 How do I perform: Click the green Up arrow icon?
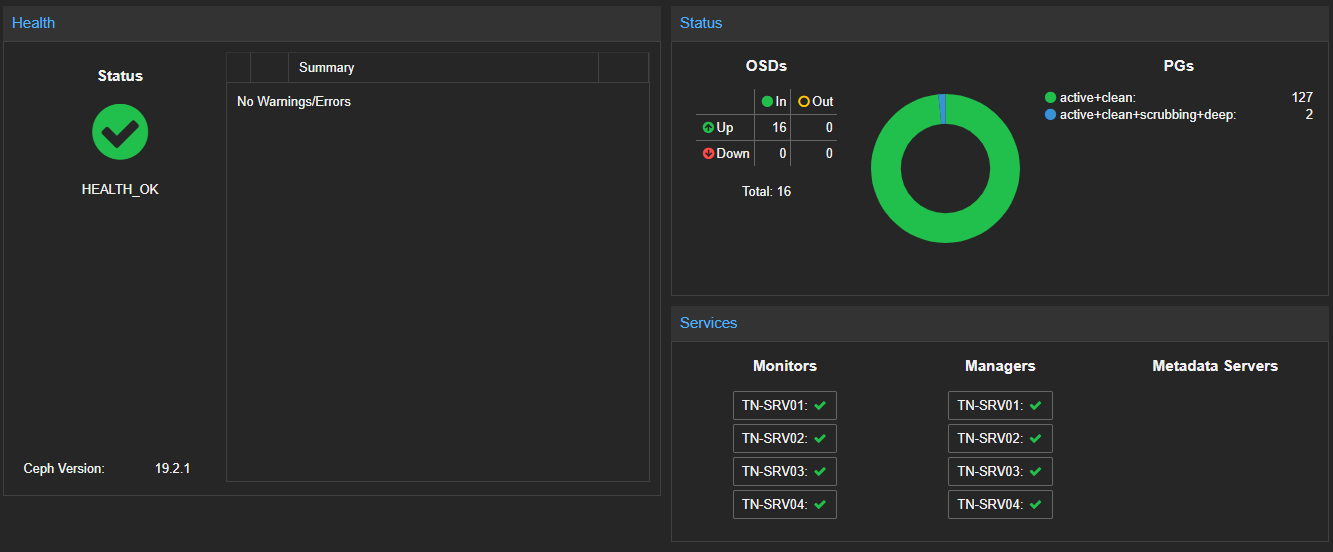click(x=708, y=128)
